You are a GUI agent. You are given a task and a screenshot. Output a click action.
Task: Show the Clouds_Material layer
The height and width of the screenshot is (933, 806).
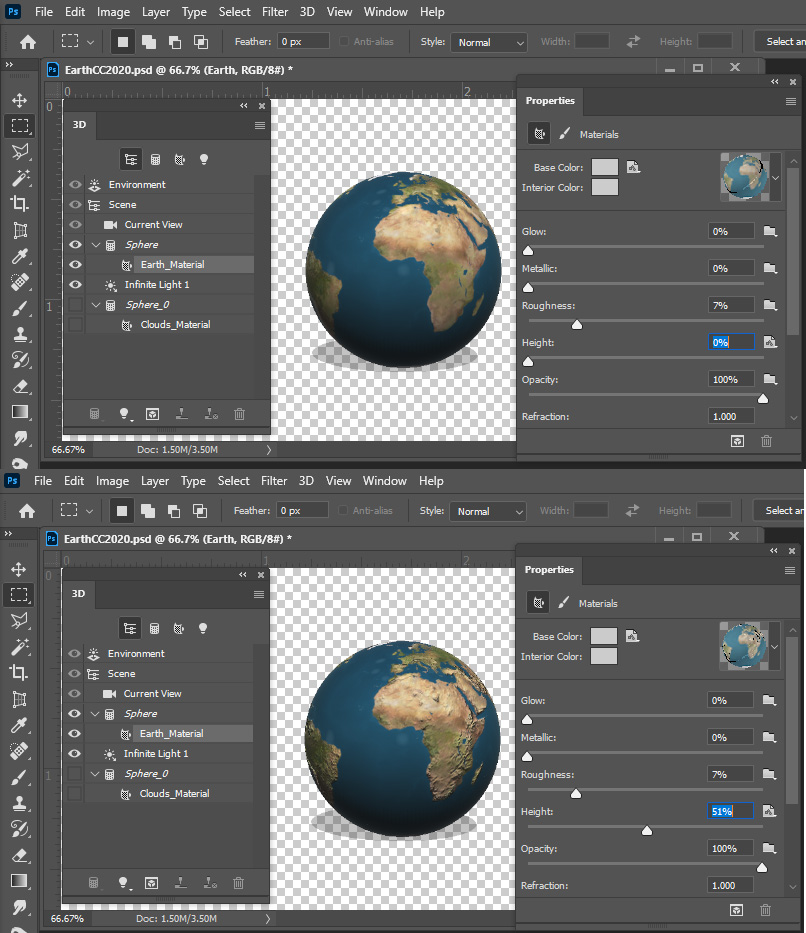pyautogui.click(x=75, y=325)
